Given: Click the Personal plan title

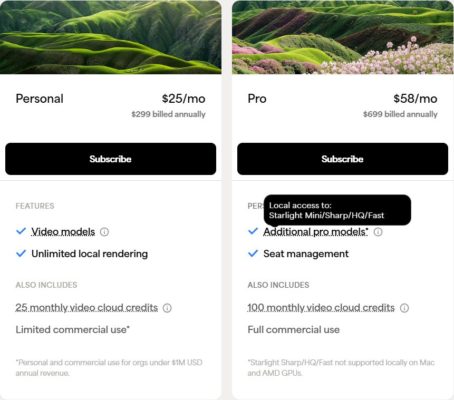Looking at the screenshot, I should coord(39,99).
